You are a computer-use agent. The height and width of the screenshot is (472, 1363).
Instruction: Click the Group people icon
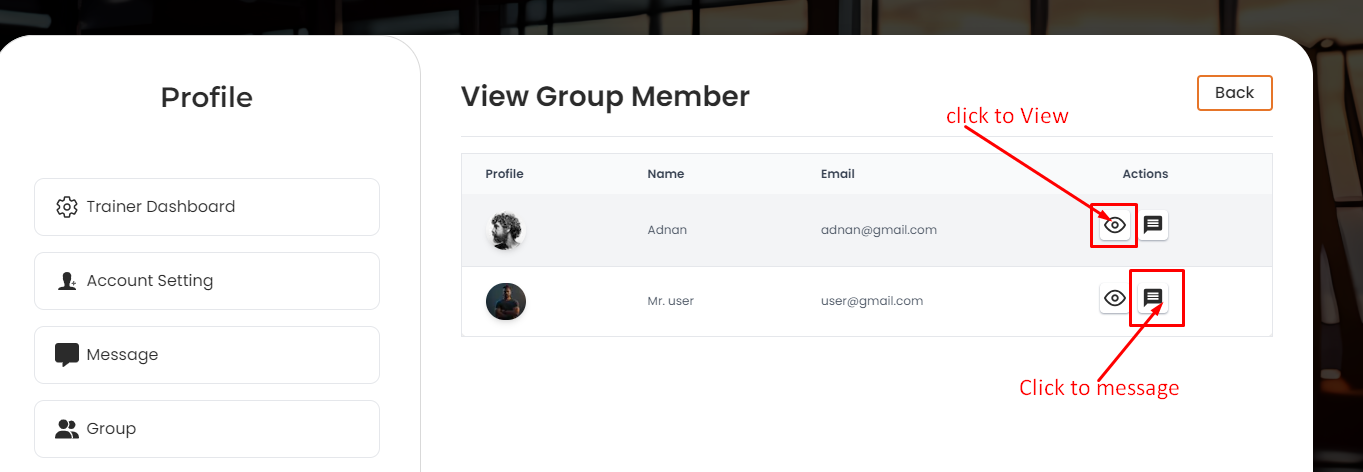tap(67, 429)
